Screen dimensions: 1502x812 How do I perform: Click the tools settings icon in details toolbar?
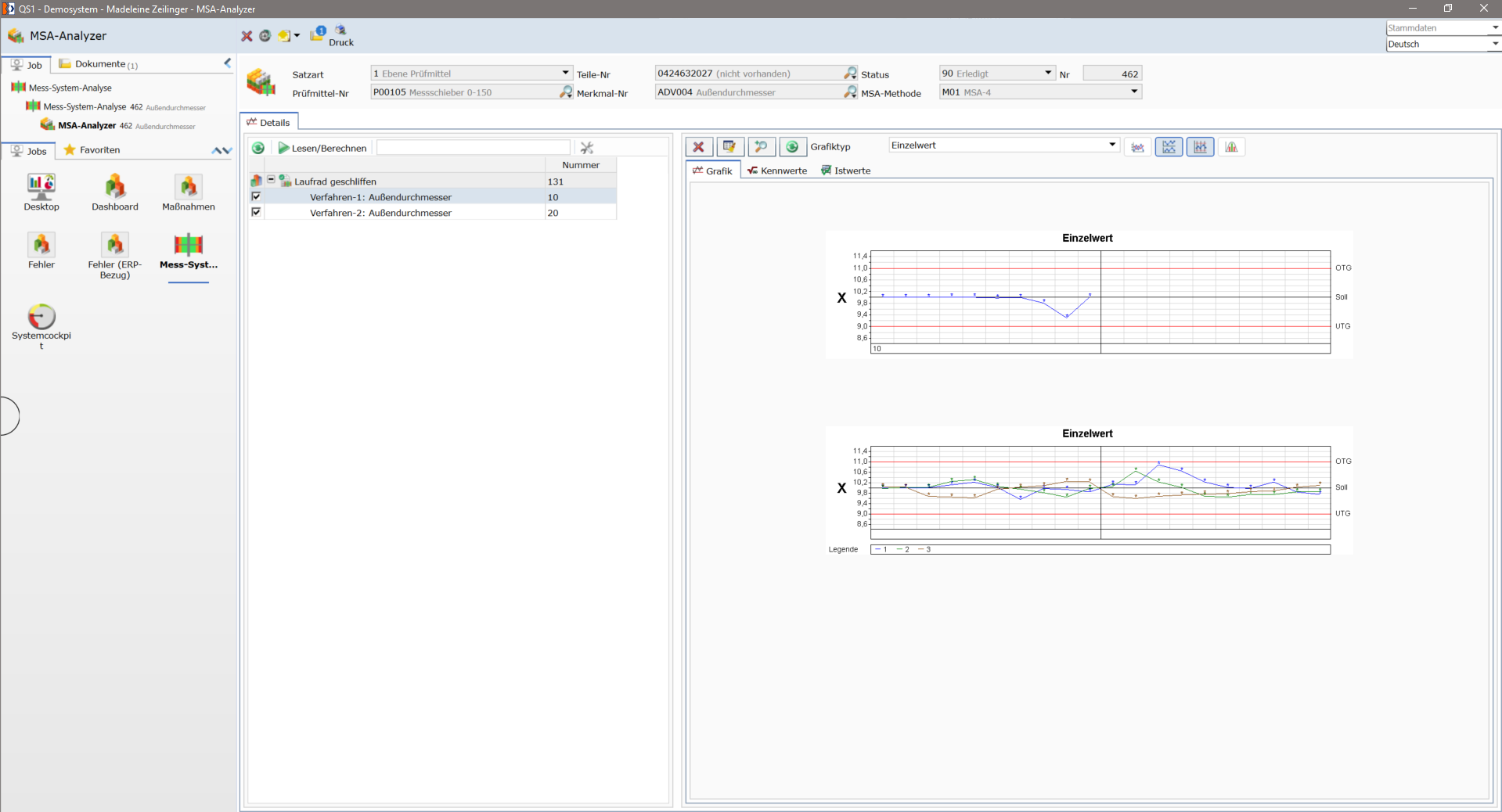click(x=587, y=148)
